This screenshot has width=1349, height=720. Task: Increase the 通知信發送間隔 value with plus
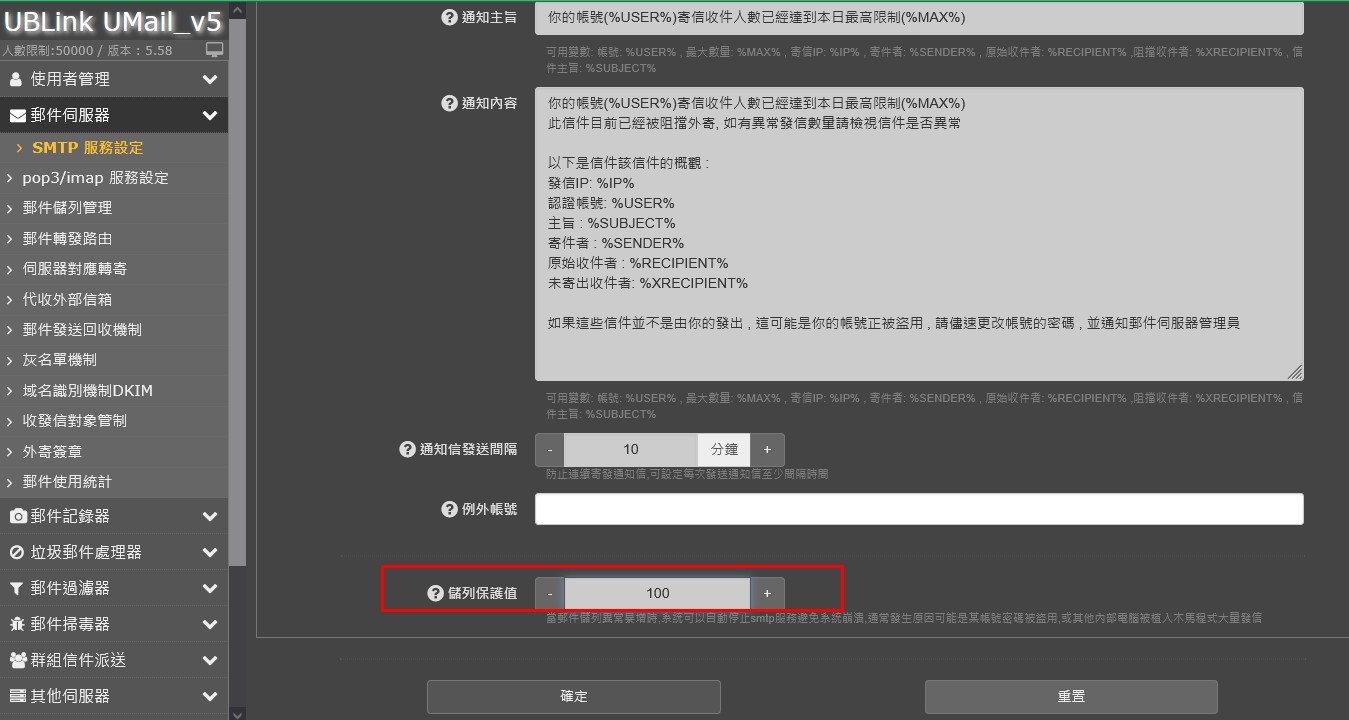pos(767,450)
